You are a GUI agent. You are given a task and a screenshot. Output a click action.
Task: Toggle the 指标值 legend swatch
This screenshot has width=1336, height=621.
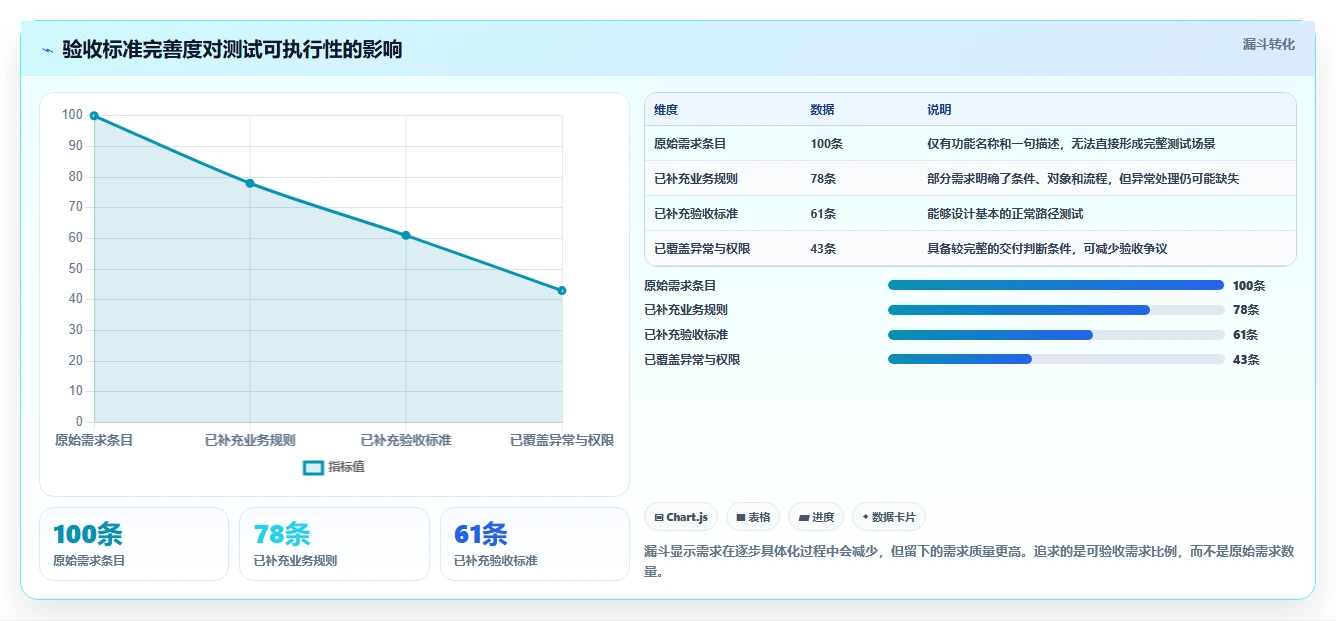[x=313, y=467]
